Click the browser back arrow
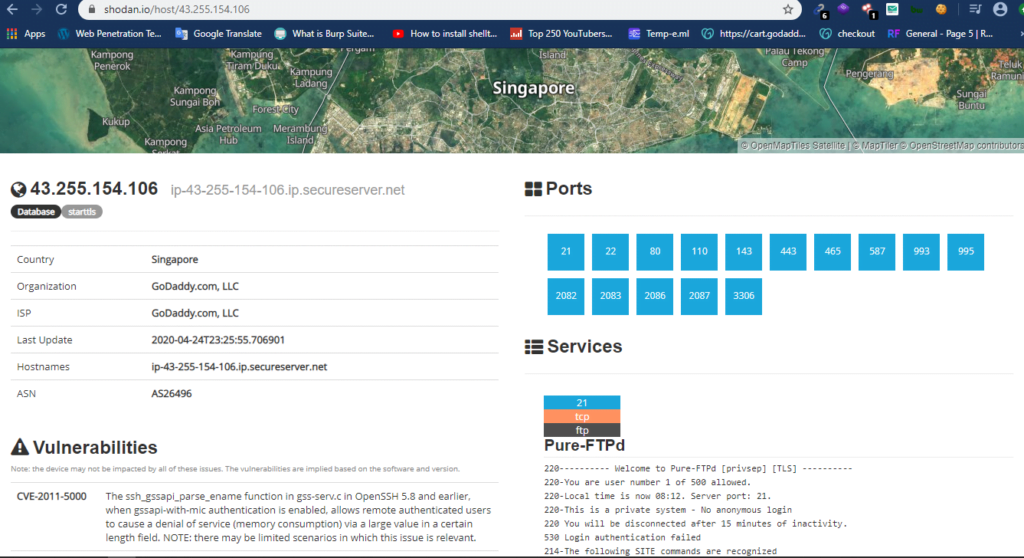Image resolution: width=1024 pixels, height=558 pixels. pos(12,9)
